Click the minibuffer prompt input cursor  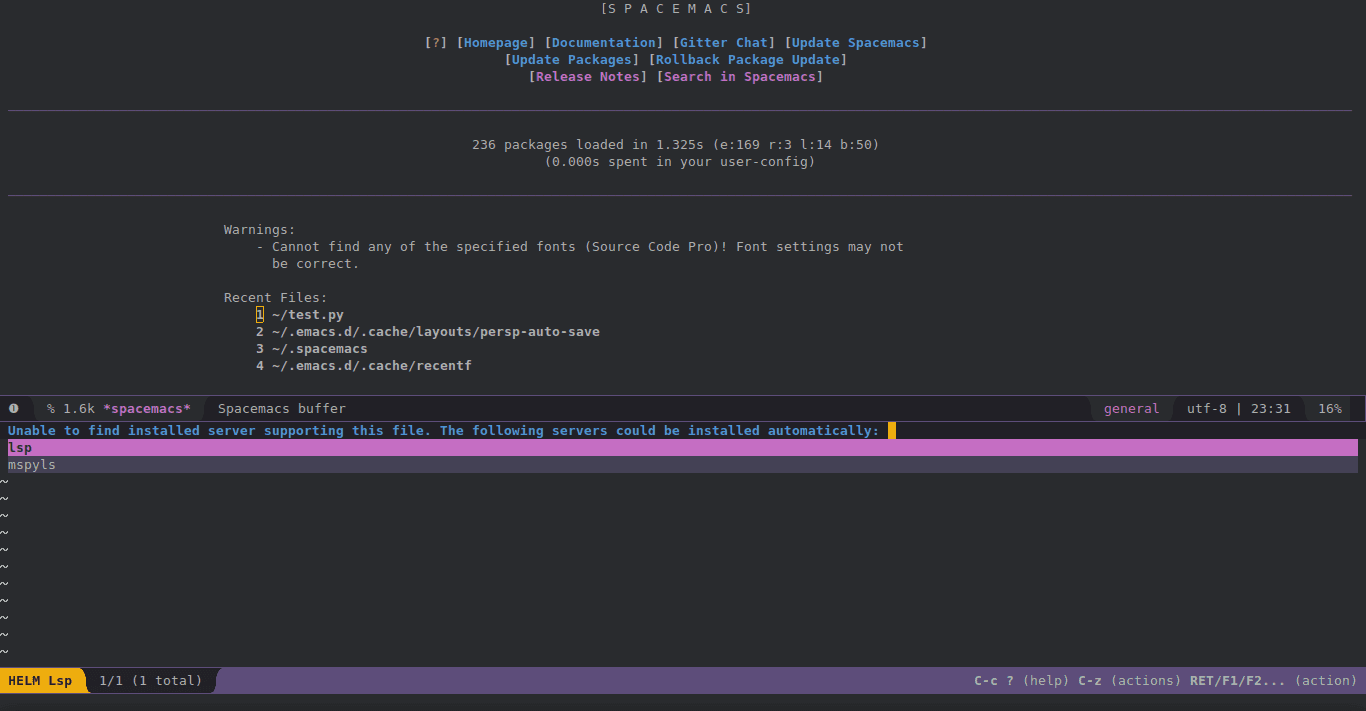[x=892, y=431]
